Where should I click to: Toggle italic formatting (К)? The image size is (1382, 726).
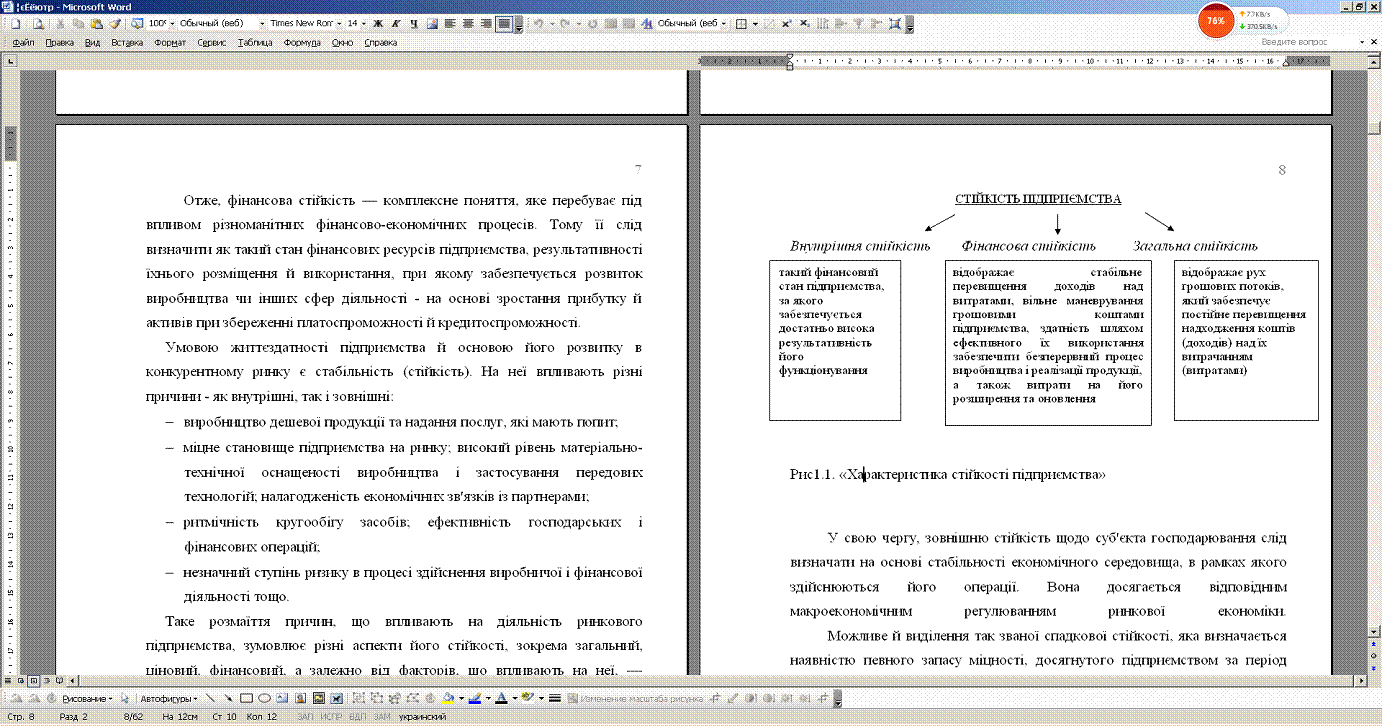pyautogui.click(x=396, y=23)
